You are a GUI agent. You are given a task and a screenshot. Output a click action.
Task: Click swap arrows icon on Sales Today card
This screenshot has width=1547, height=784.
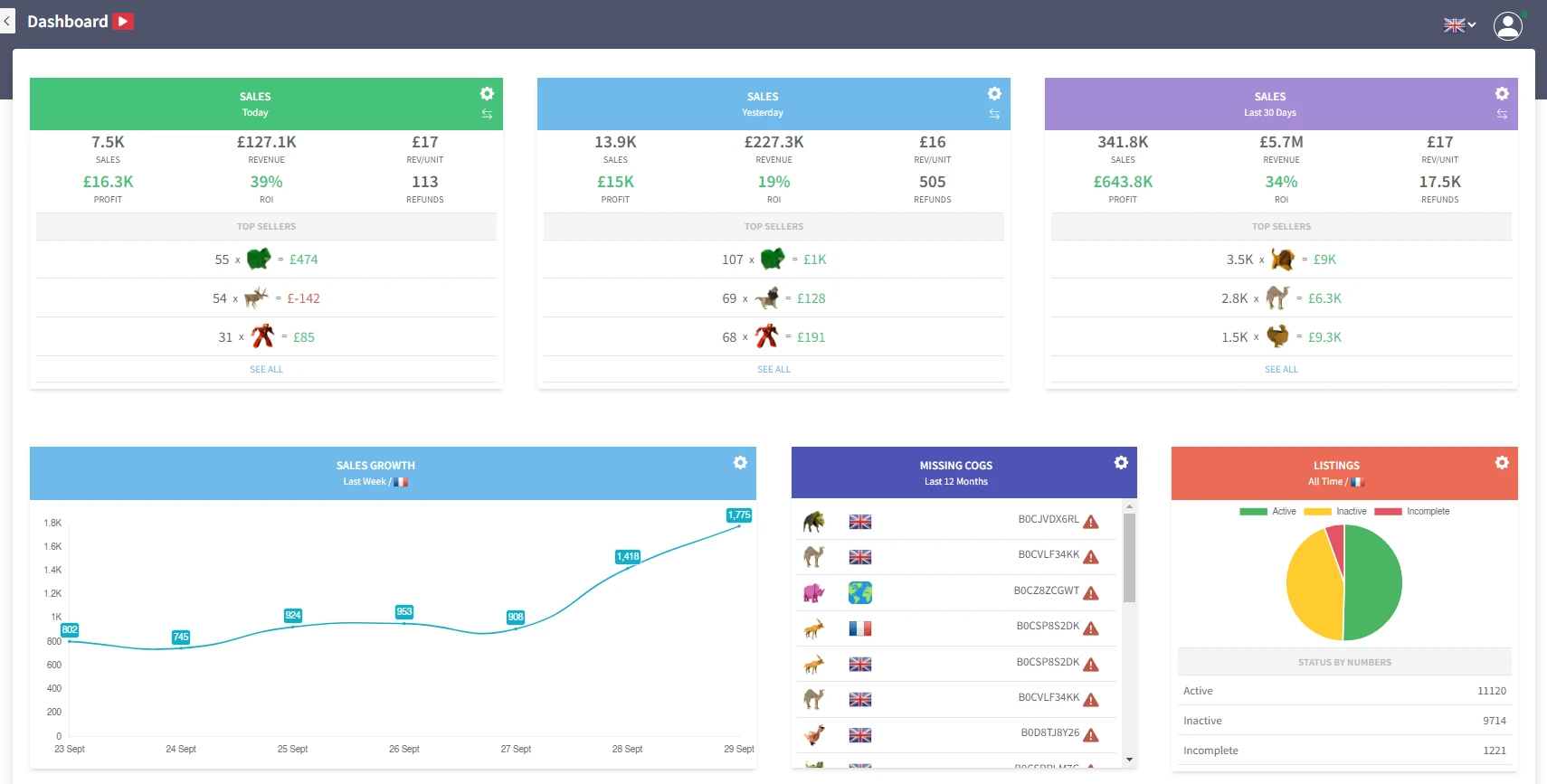(x=487, y=114)
